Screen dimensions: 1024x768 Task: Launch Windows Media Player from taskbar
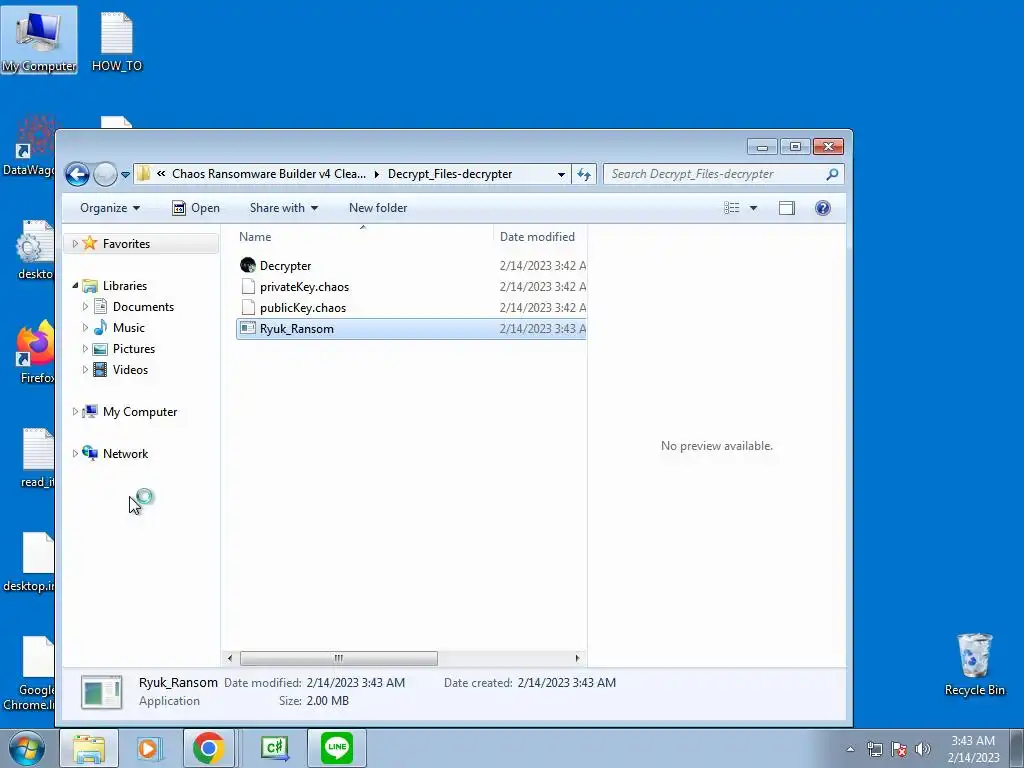tap(150, 748)
